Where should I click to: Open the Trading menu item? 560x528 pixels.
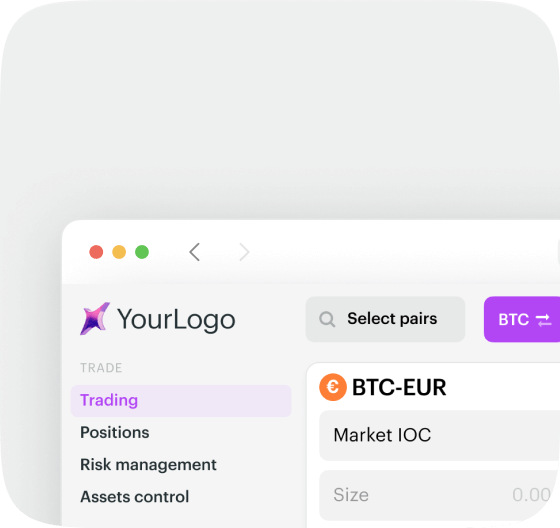[x=181, y=401]
